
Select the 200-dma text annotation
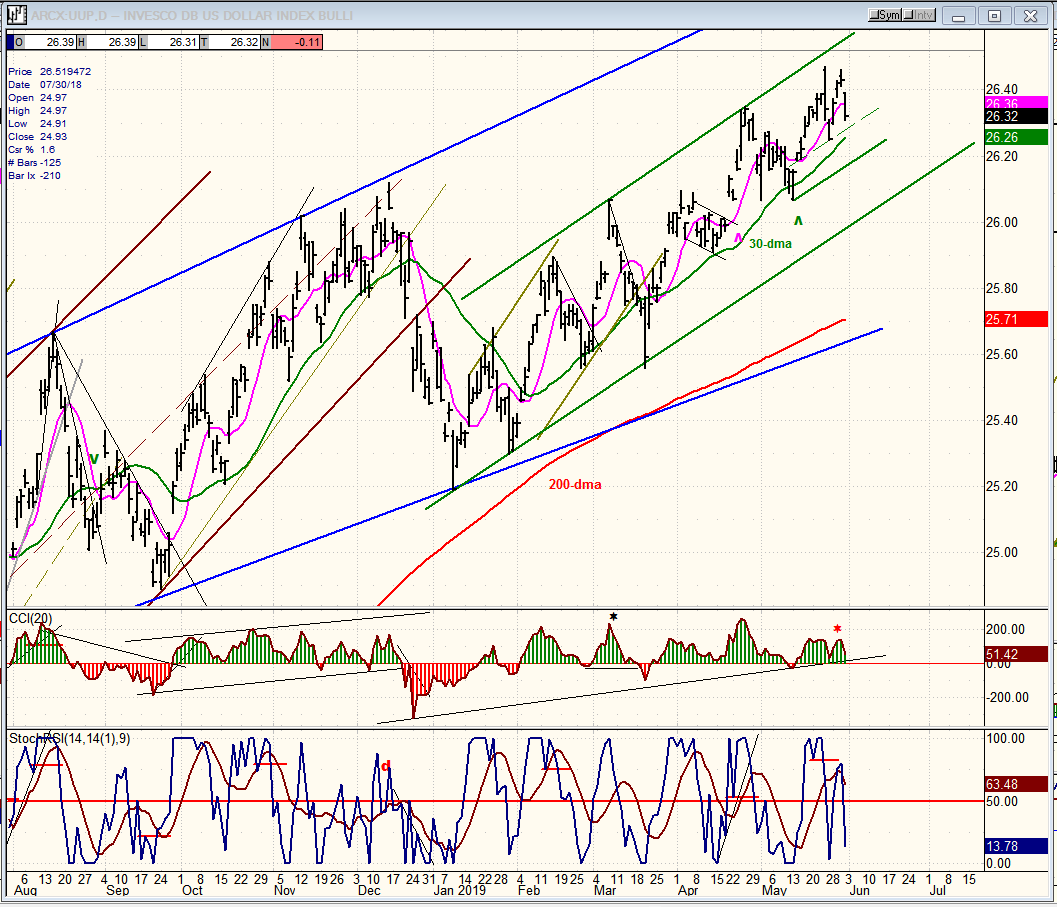[574, 484]
